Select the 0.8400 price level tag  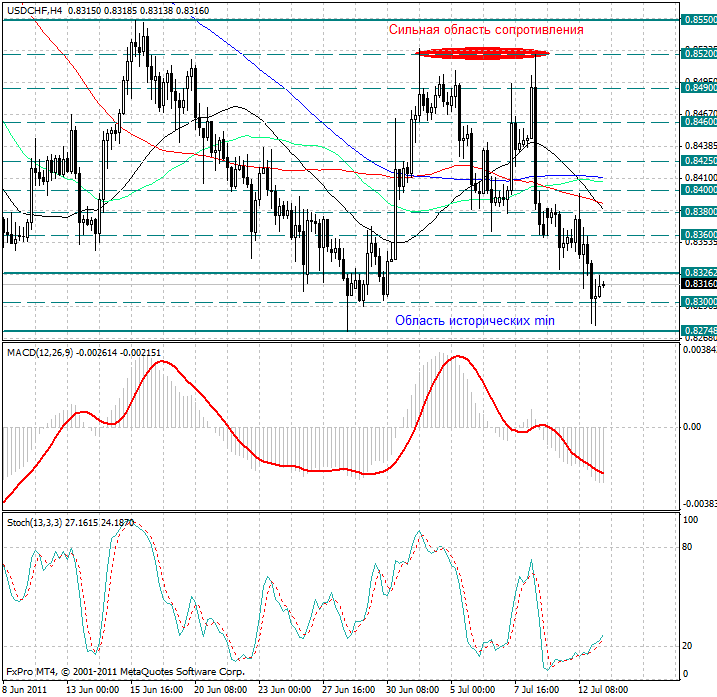tap(698, 189)
